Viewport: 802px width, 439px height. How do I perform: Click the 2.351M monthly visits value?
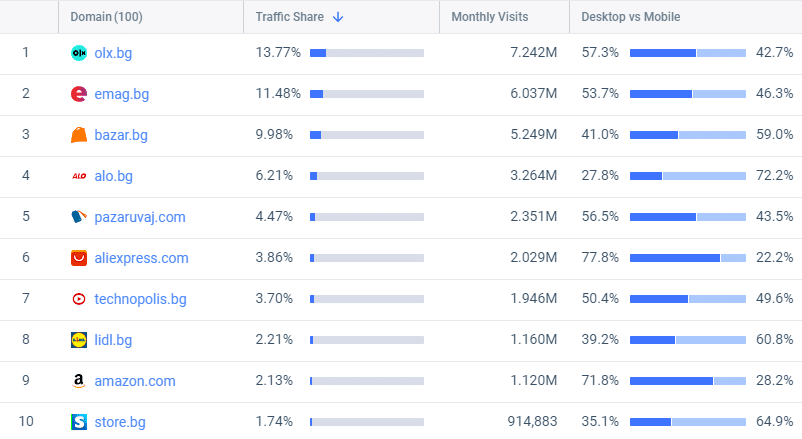tap(533, 216)
